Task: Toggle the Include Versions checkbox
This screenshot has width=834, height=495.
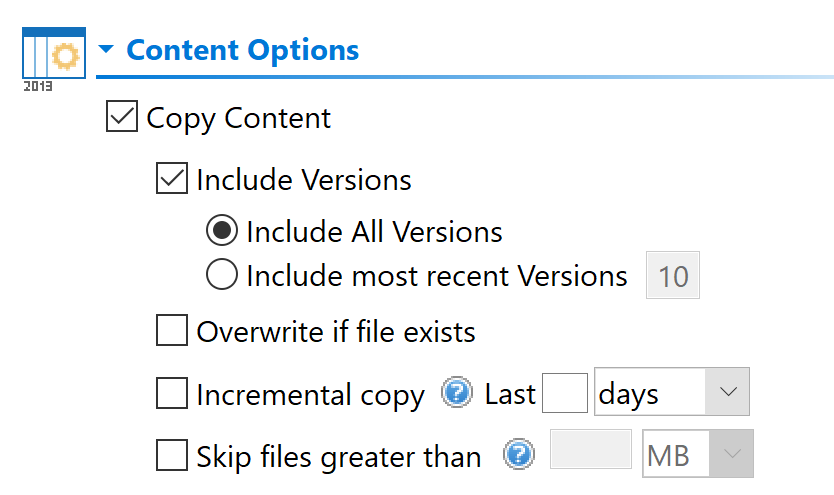Action: coord(172,180)
